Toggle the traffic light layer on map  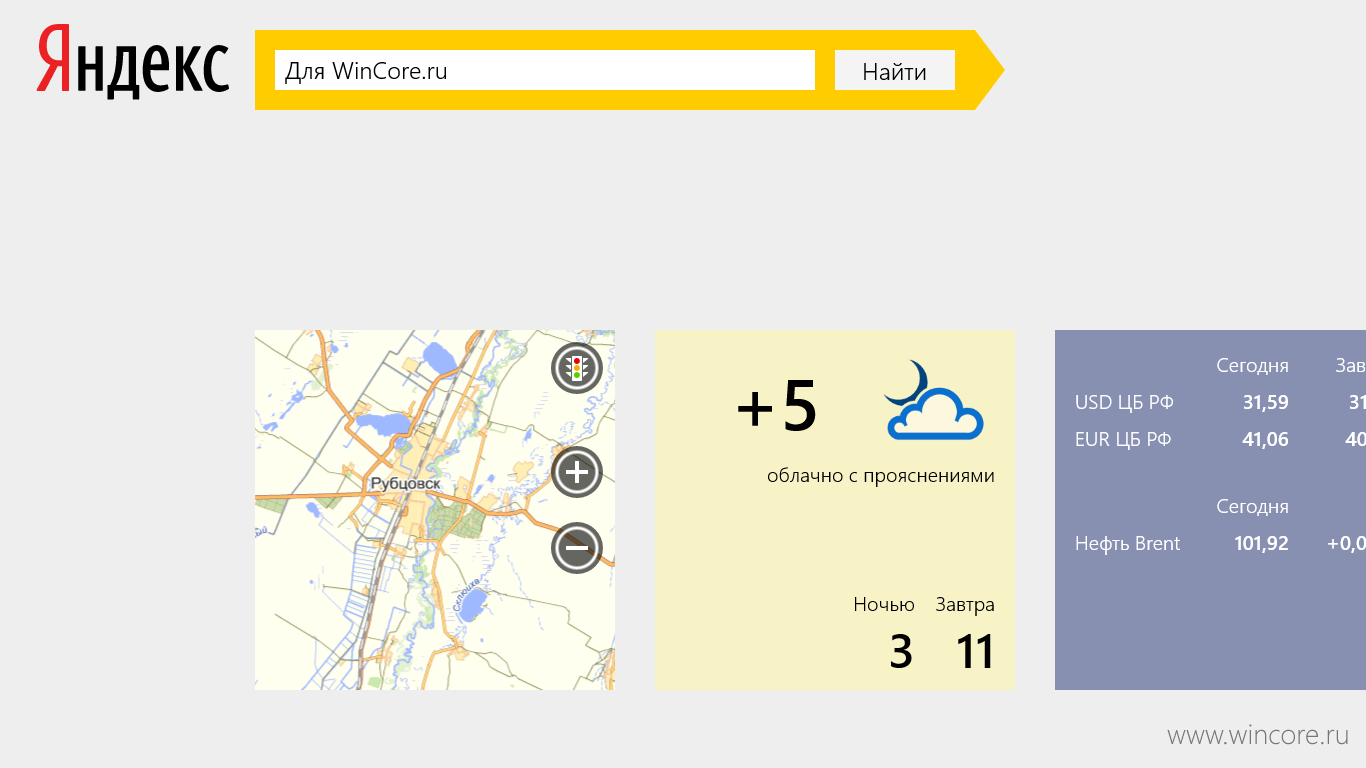click(577, 368)
